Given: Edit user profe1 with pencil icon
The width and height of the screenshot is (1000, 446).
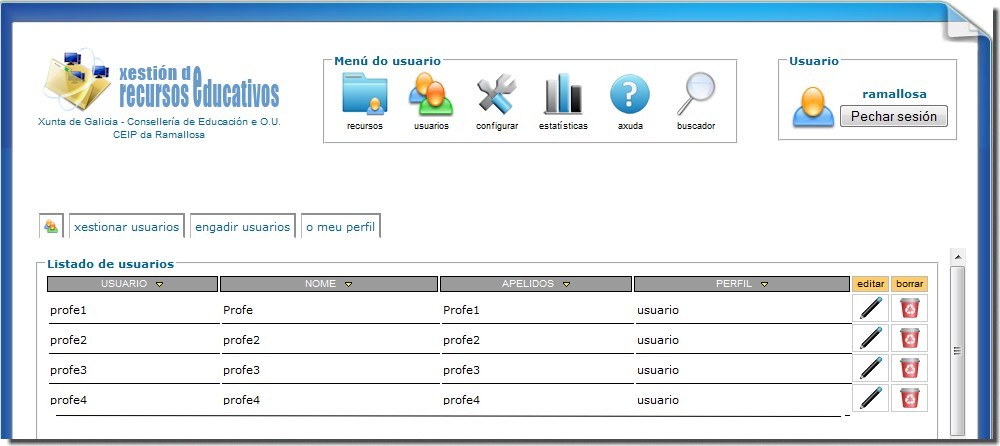Looking at the screenshot, I should click(x=872, y=309).
